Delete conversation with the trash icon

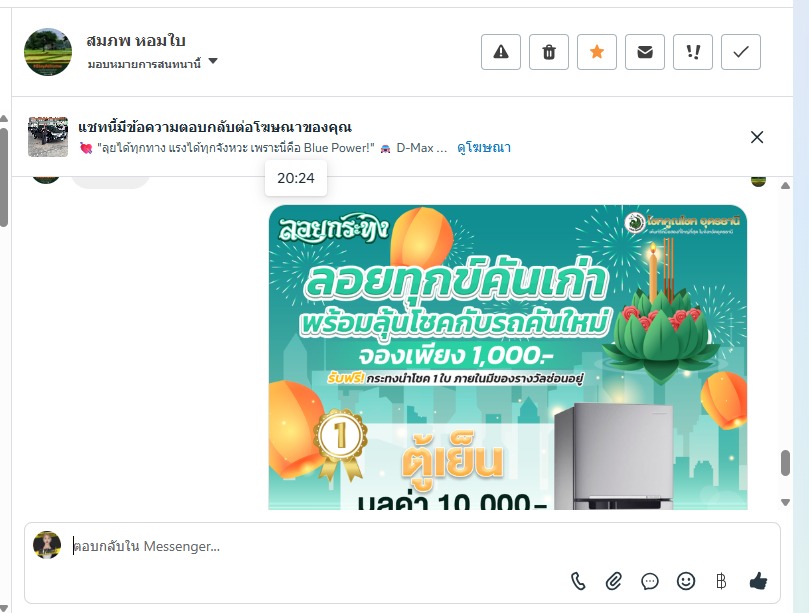pos(548,52)
